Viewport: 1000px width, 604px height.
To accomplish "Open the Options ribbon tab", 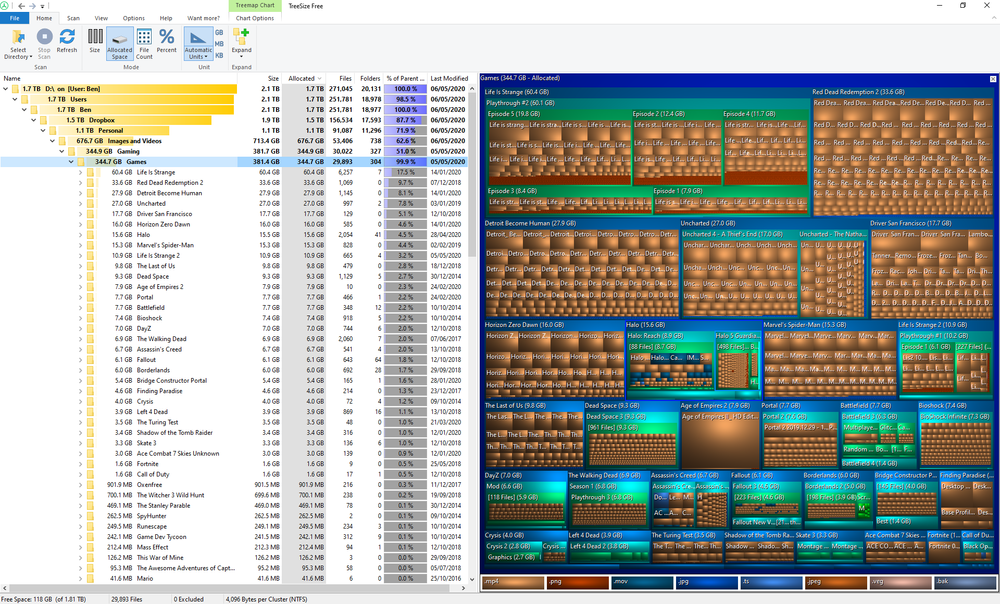I will pos(133,18).
